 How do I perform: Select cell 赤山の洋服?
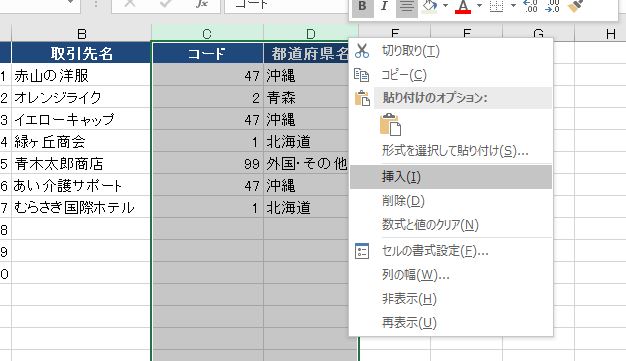point(81,75)
